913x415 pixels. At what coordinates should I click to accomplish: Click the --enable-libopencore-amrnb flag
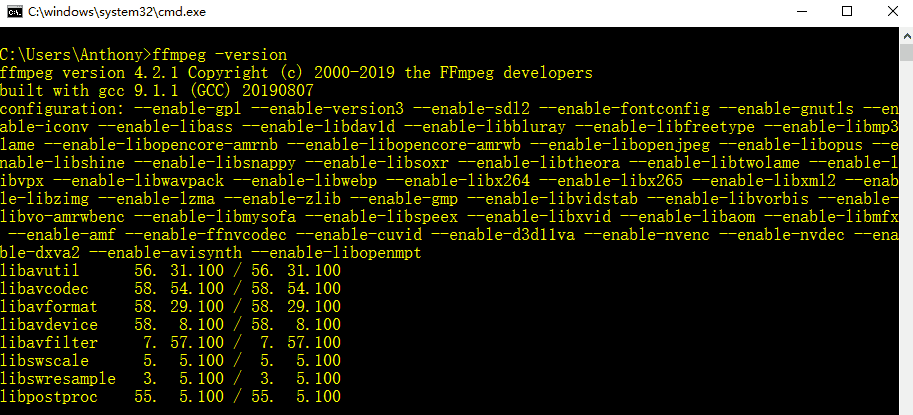click(161, 145)
